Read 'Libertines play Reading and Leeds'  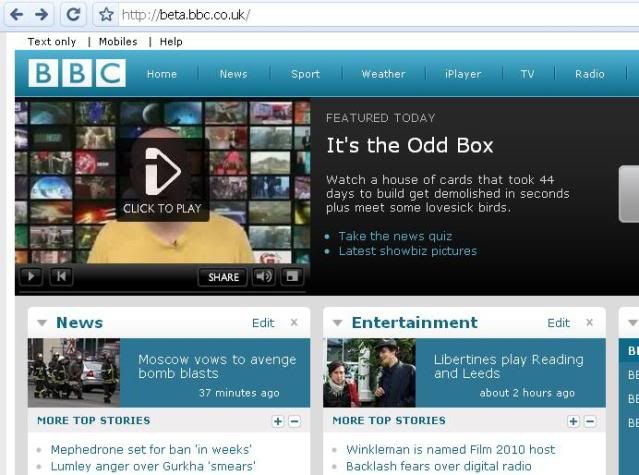click(509, 366)
